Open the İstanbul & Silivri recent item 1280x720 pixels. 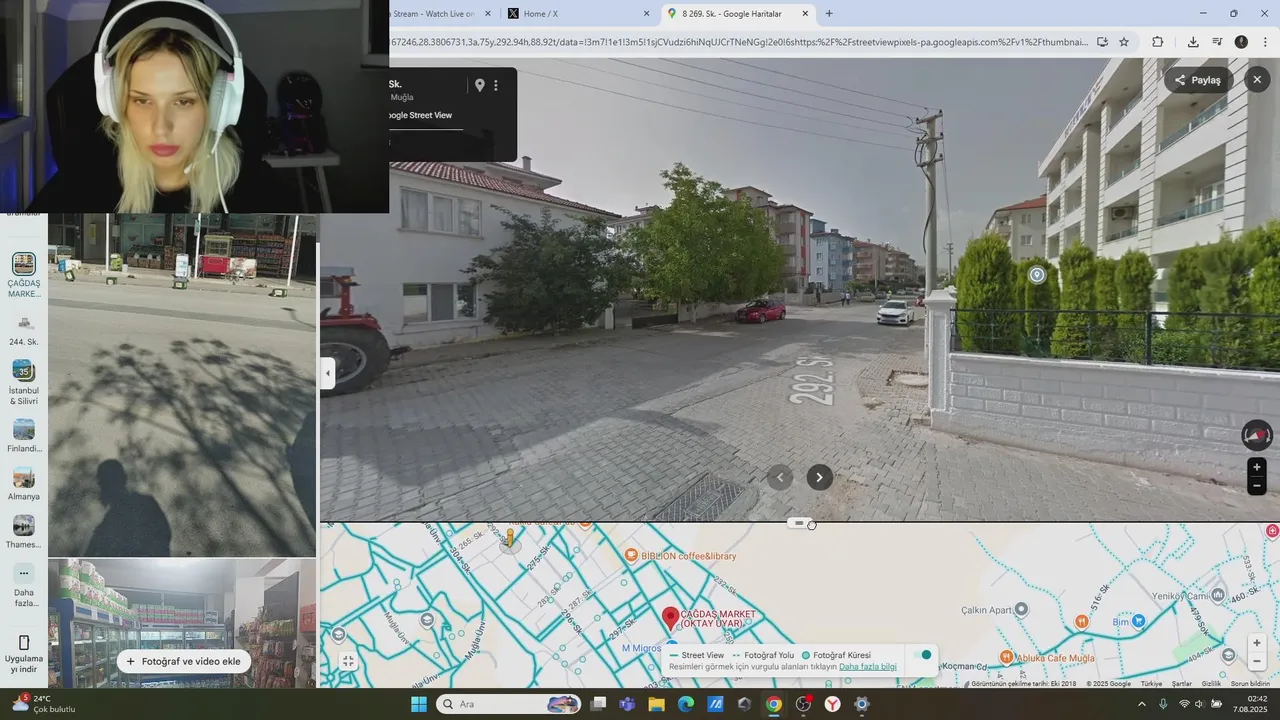pos(24,382)
